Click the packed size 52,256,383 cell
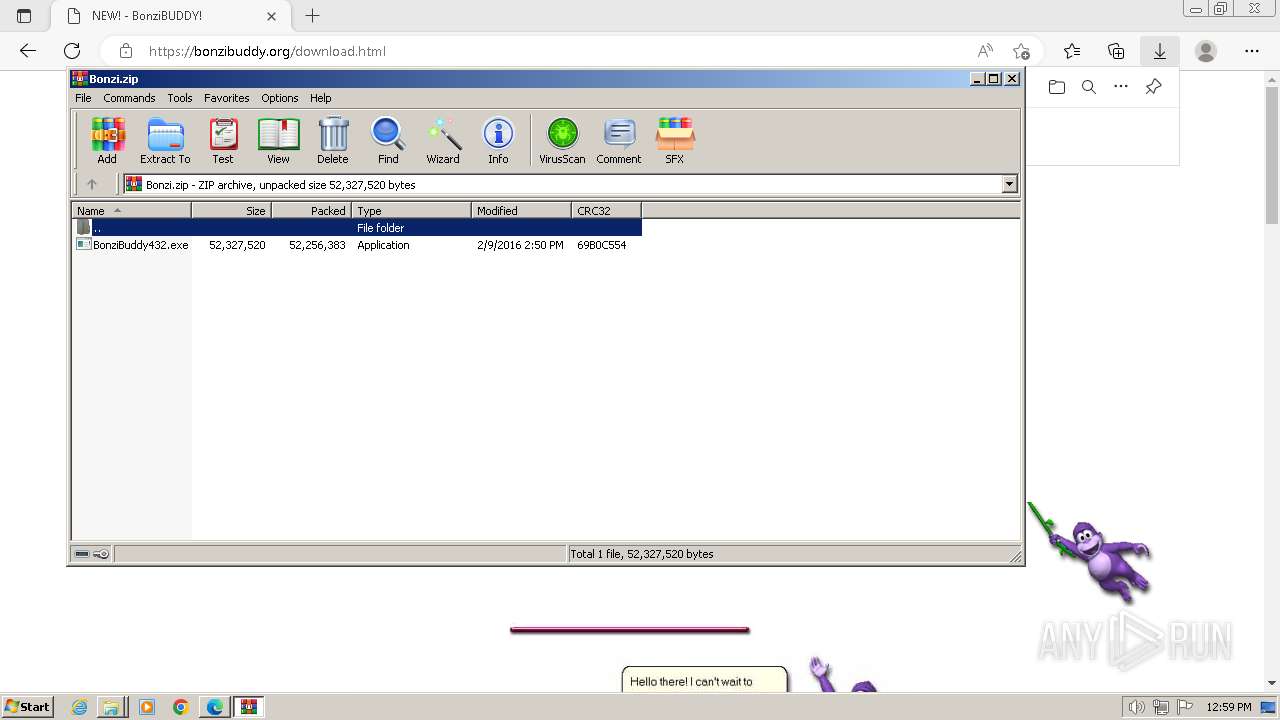The image size is (1280, 720). pyautogui.click(x=317, y=245)
